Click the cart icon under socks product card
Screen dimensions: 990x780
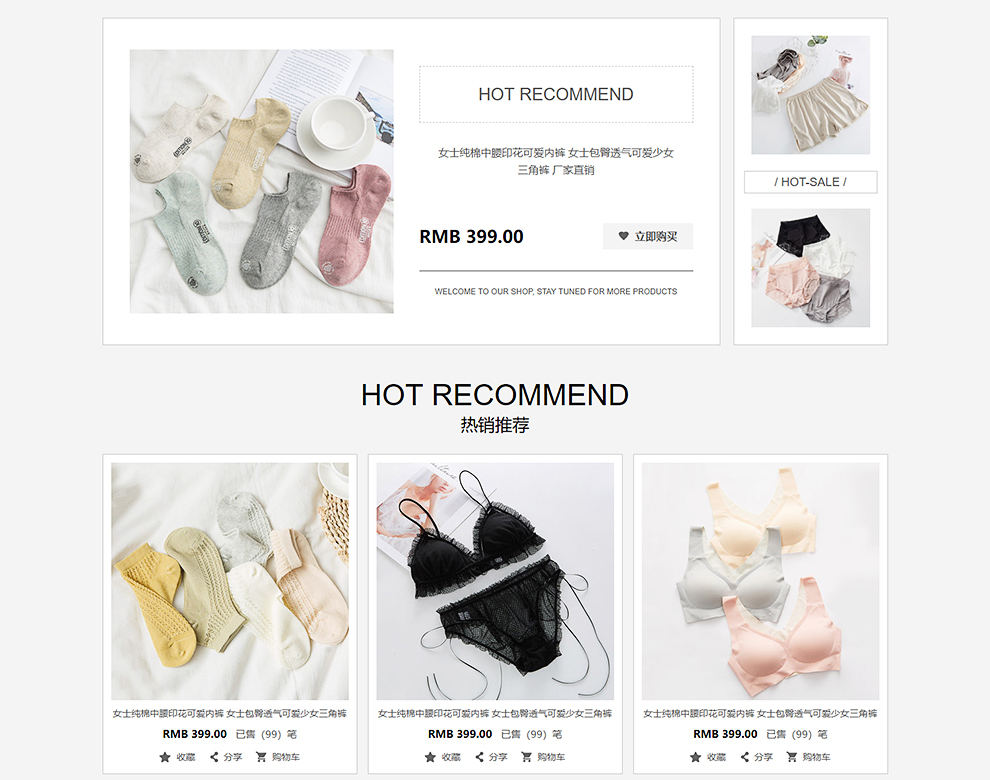[x=261, y=757]
